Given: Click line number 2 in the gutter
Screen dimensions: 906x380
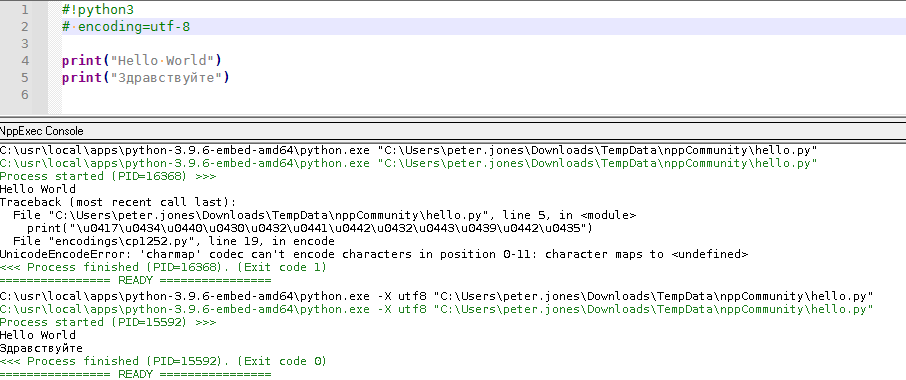Looking at the screenshot, I should (24, 27).
